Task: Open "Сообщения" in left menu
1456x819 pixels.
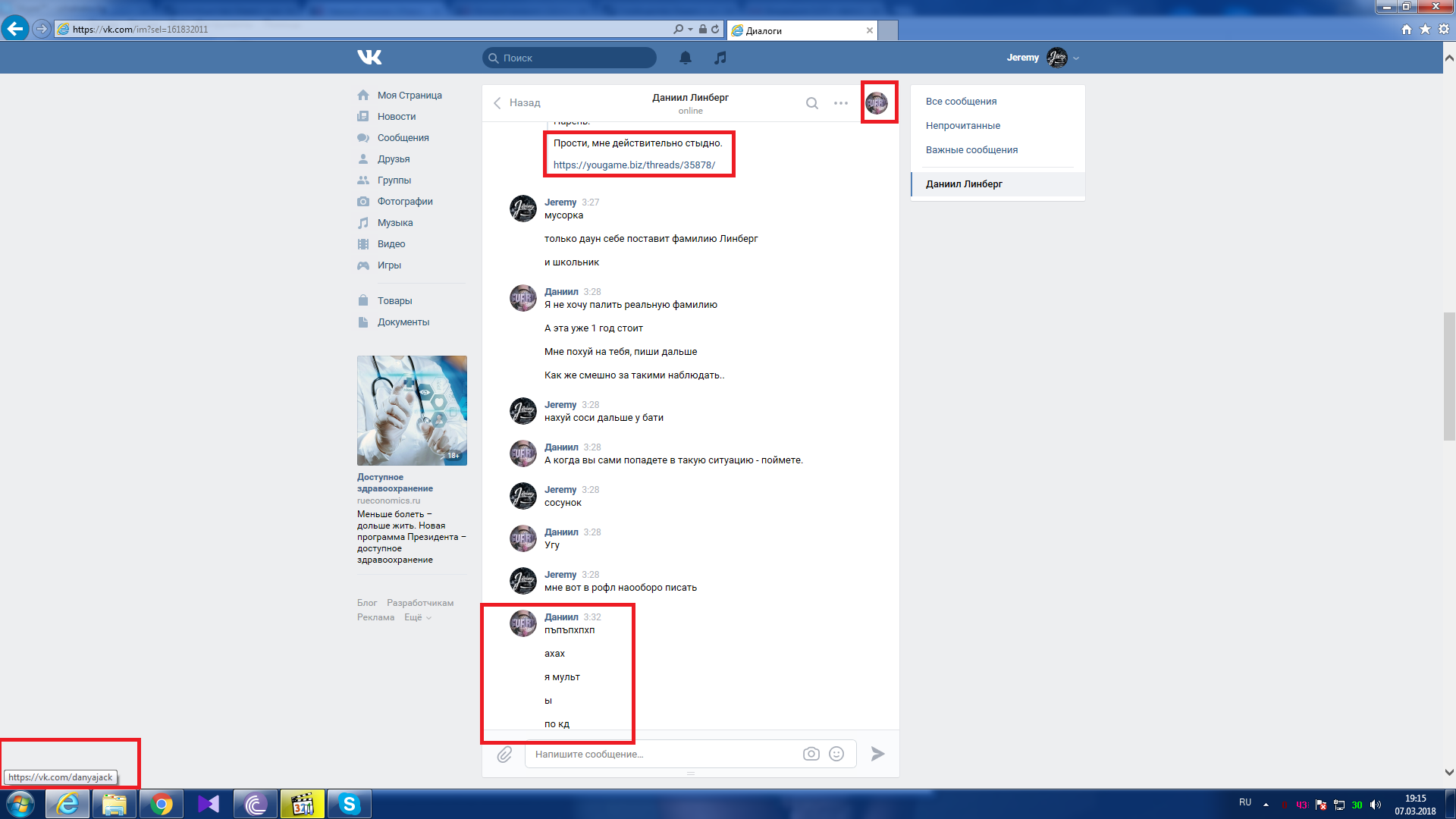Action: [403, 138]
